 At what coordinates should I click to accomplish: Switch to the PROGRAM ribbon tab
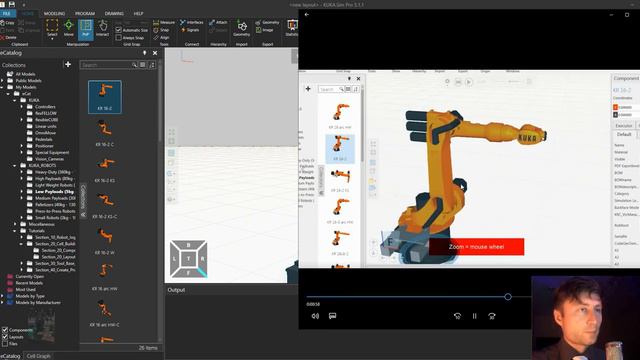pyautogui.click(x=85, y=13)
